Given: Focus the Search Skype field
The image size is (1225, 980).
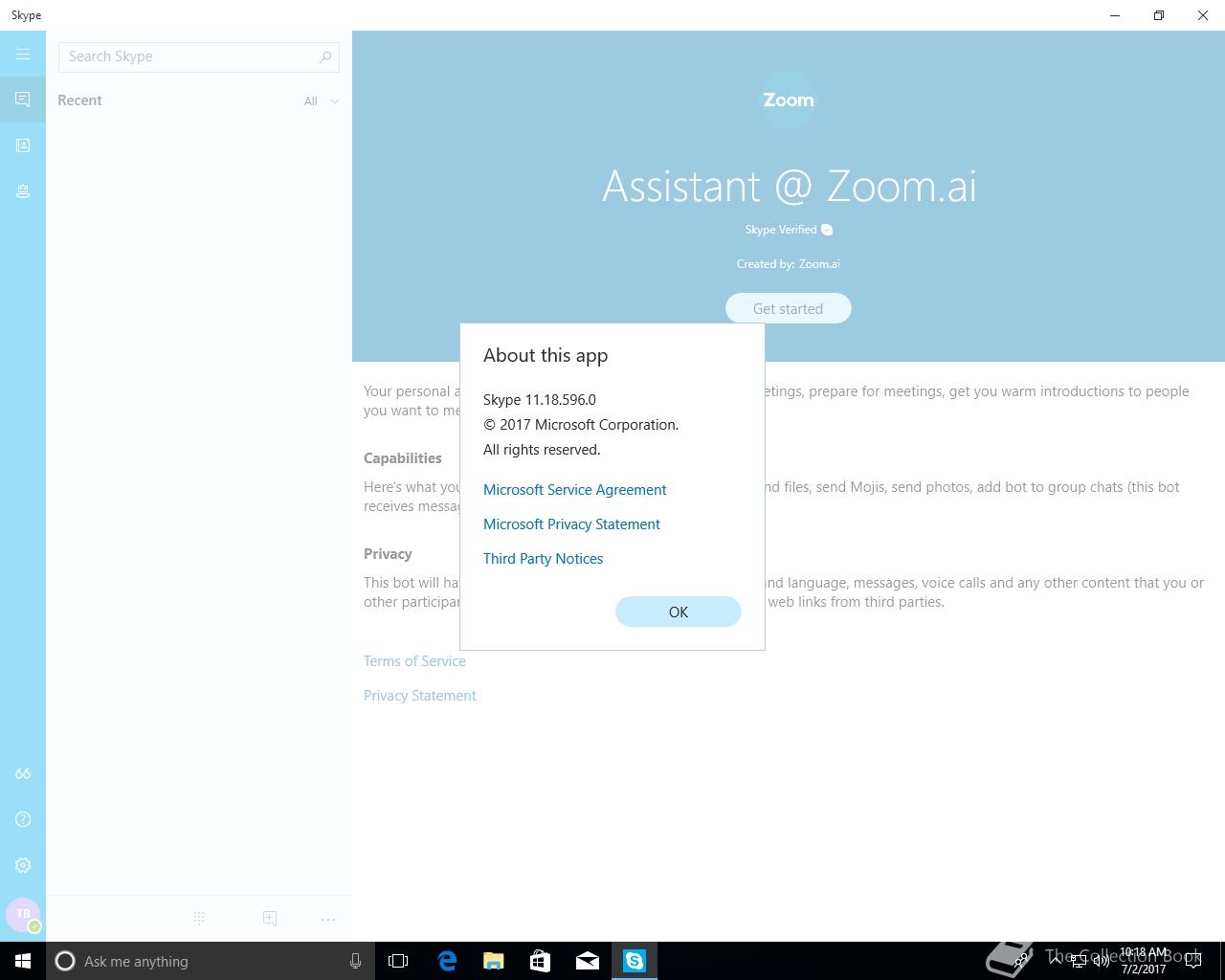Looking at the screenshot, I should coord(199,56).
